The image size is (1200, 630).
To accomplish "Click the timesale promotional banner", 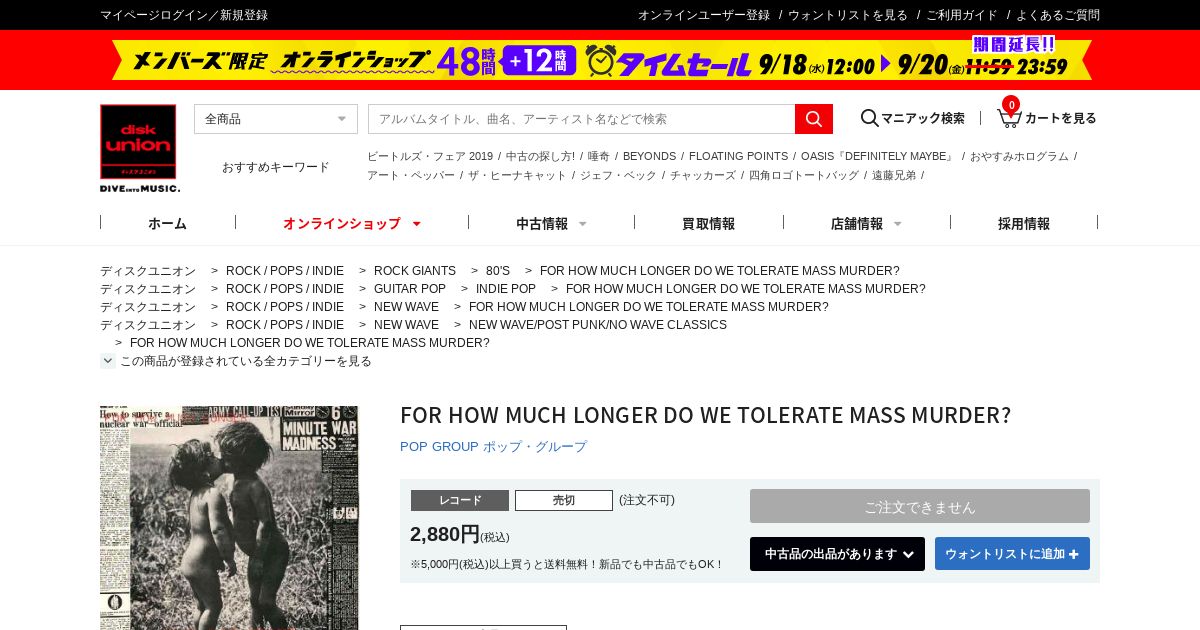I will tap(600, 60).
